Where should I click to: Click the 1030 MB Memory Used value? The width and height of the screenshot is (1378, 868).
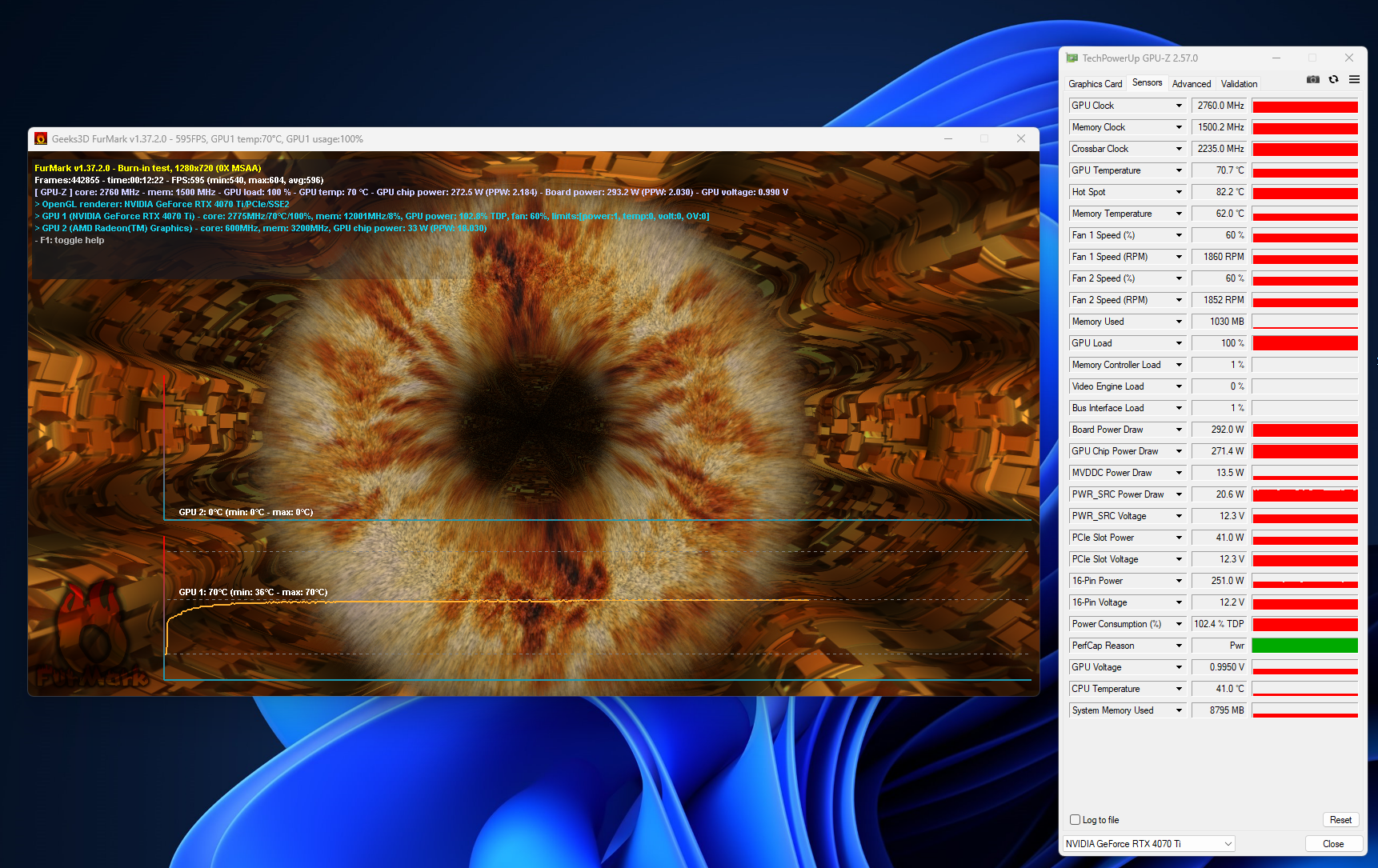(1220, 322)
